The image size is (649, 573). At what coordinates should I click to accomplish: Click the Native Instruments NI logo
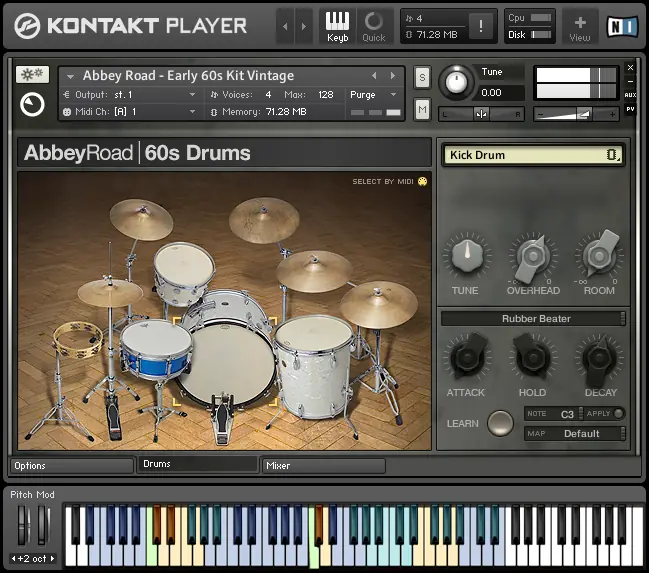tap(622, 26)
